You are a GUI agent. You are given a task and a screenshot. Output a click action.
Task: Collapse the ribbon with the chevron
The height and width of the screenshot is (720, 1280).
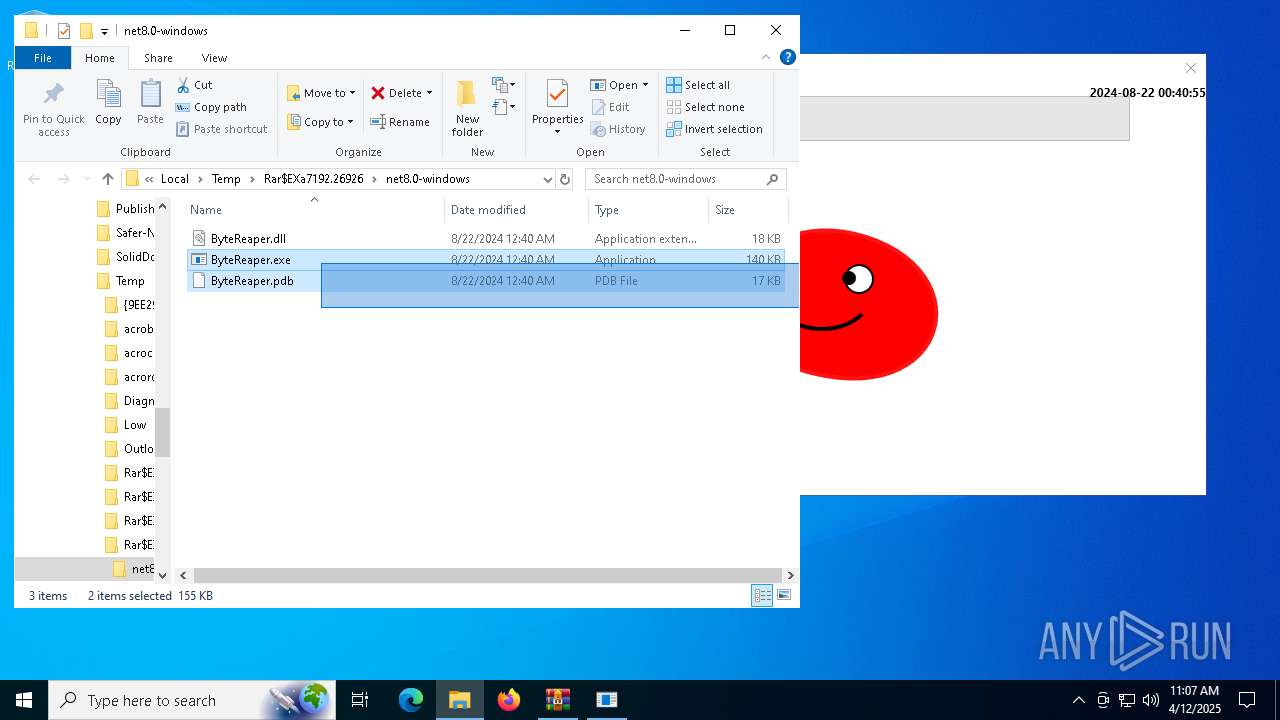(x=768, y=57)
